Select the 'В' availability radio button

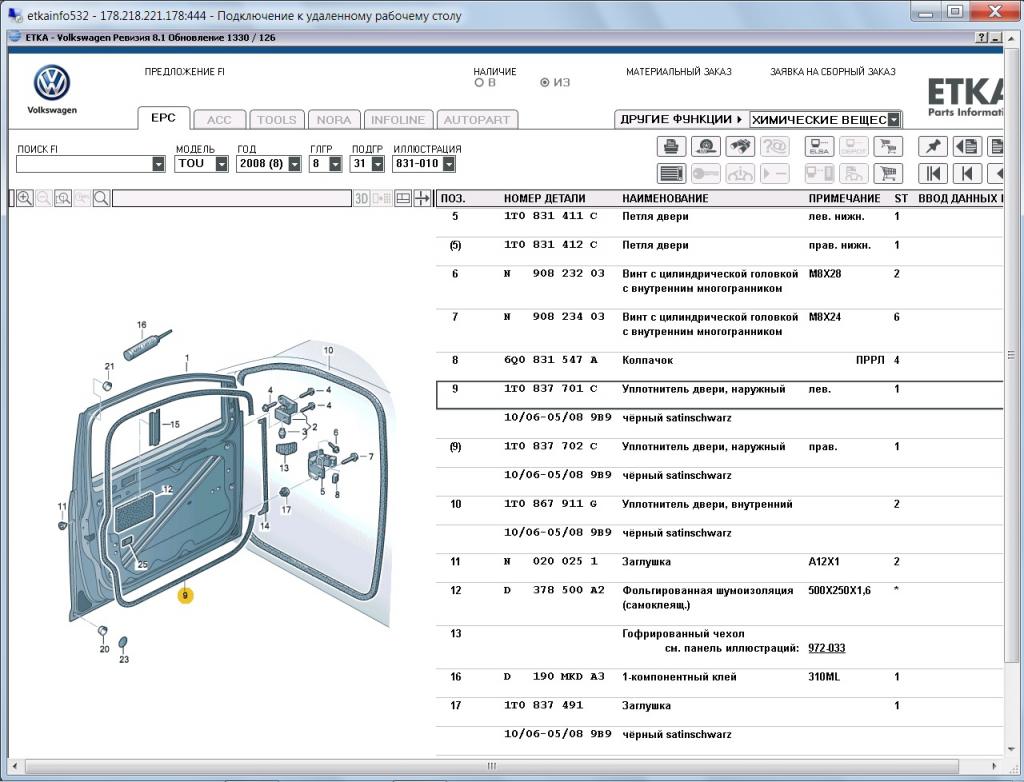[x=479, y=83]
